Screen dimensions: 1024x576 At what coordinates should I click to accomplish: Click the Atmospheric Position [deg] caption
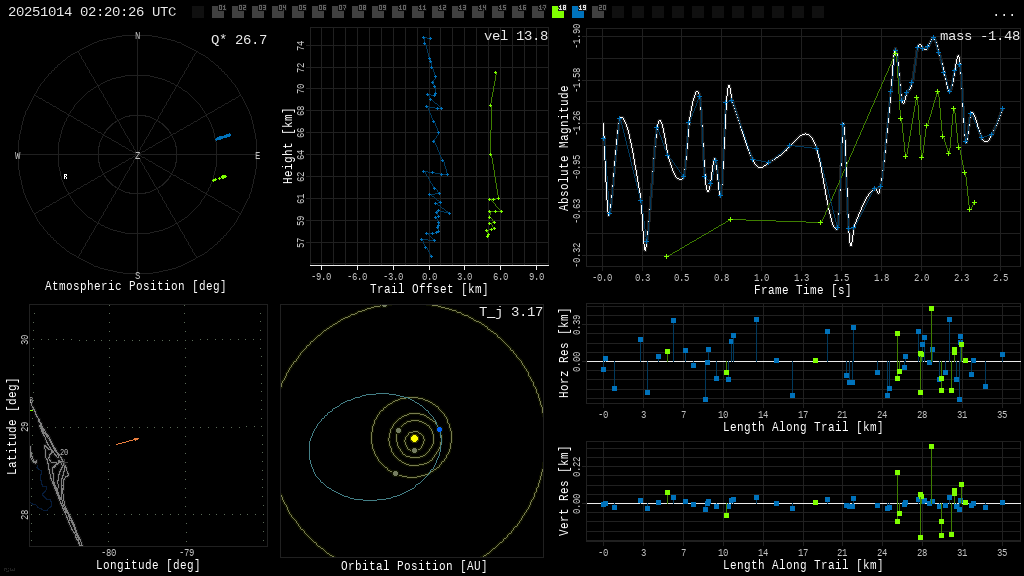(136, 286)
